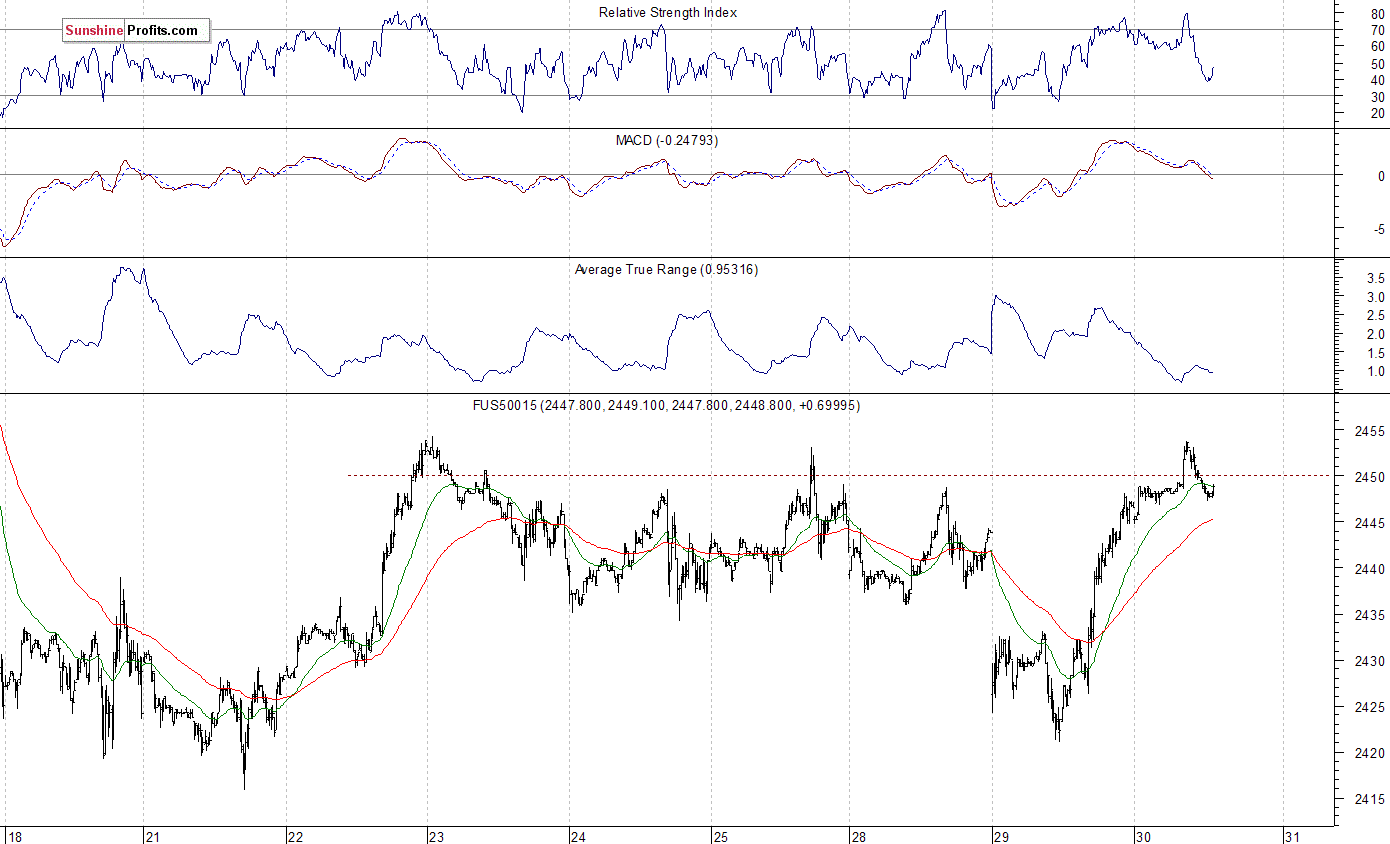Click the 2430 price axis label
1390x844 pixels.
(1370, 662)
